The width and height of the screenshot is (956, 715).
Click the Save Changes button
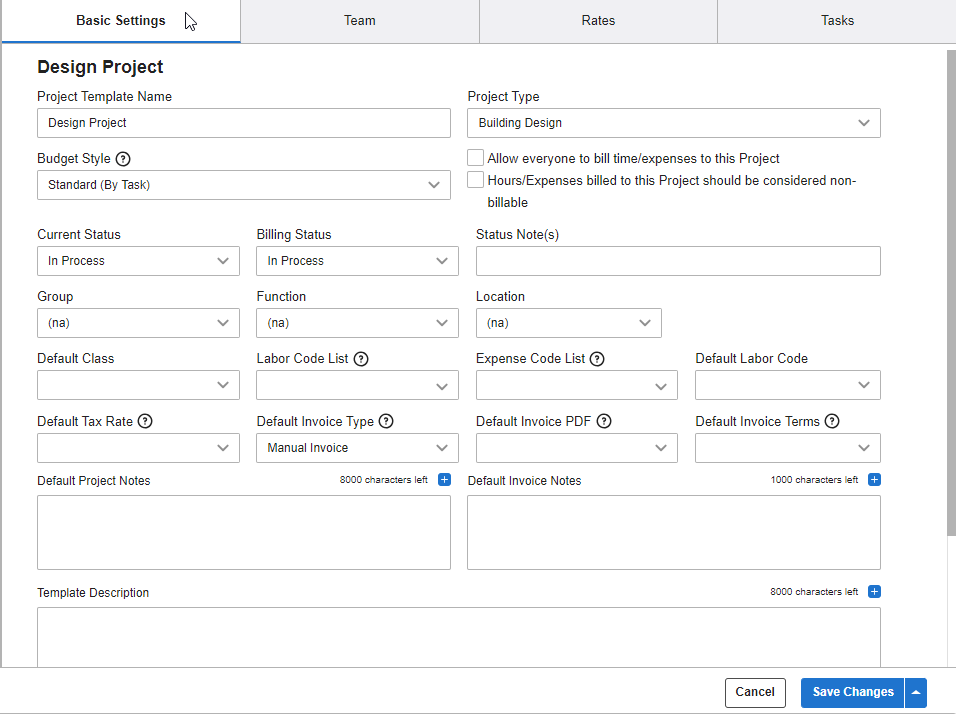[x=852, y=692]
